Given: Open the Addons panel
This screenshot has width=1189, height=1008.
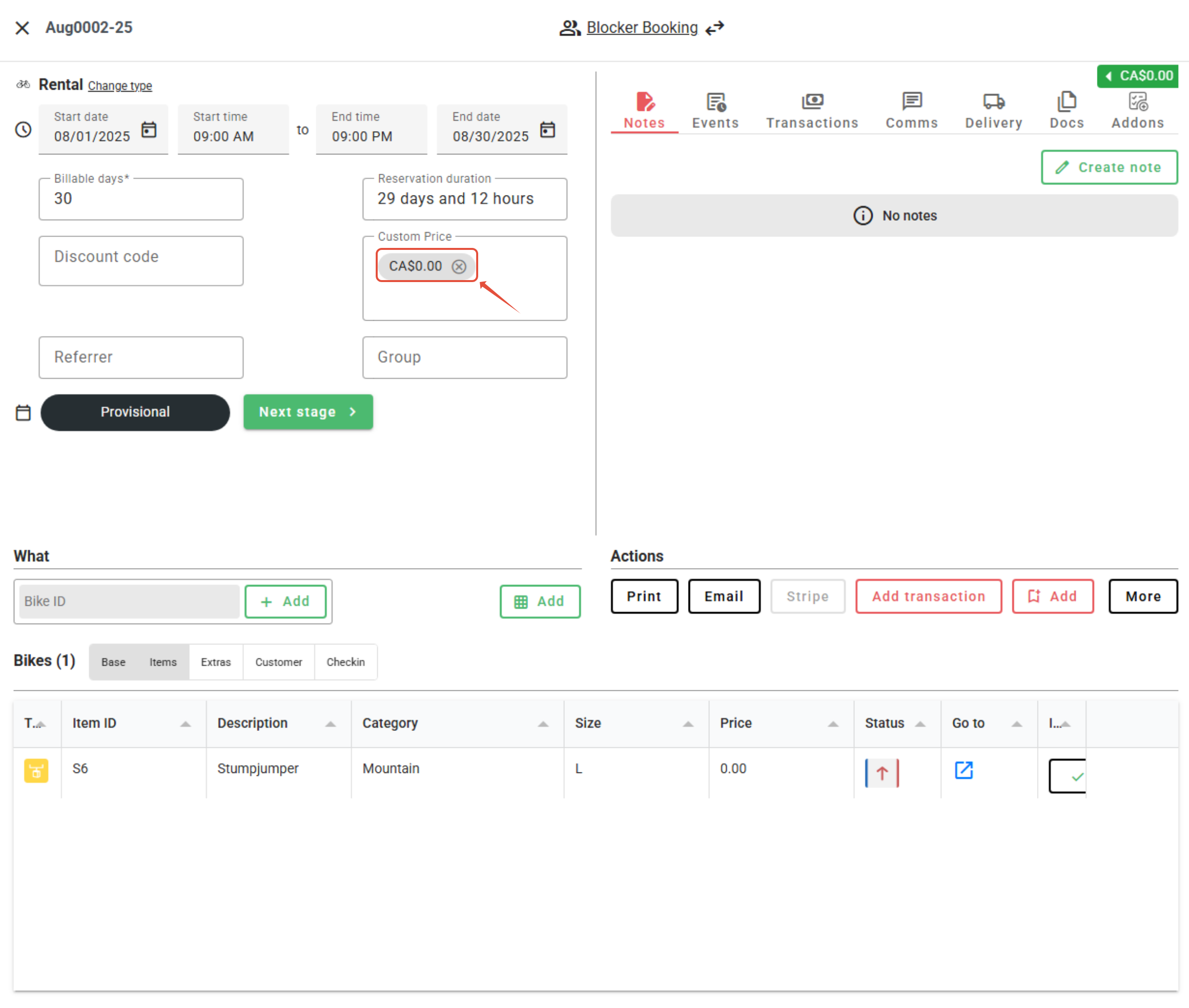Looking at the screenshot, I should (1137, 110).
